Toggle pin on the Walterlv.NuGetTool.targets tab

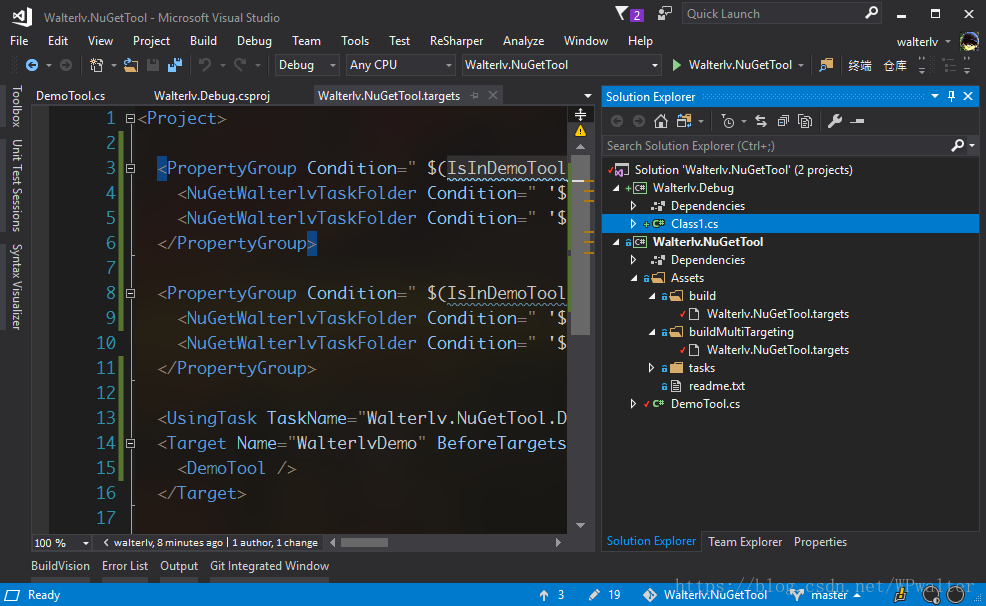click(x=475, y=96)
